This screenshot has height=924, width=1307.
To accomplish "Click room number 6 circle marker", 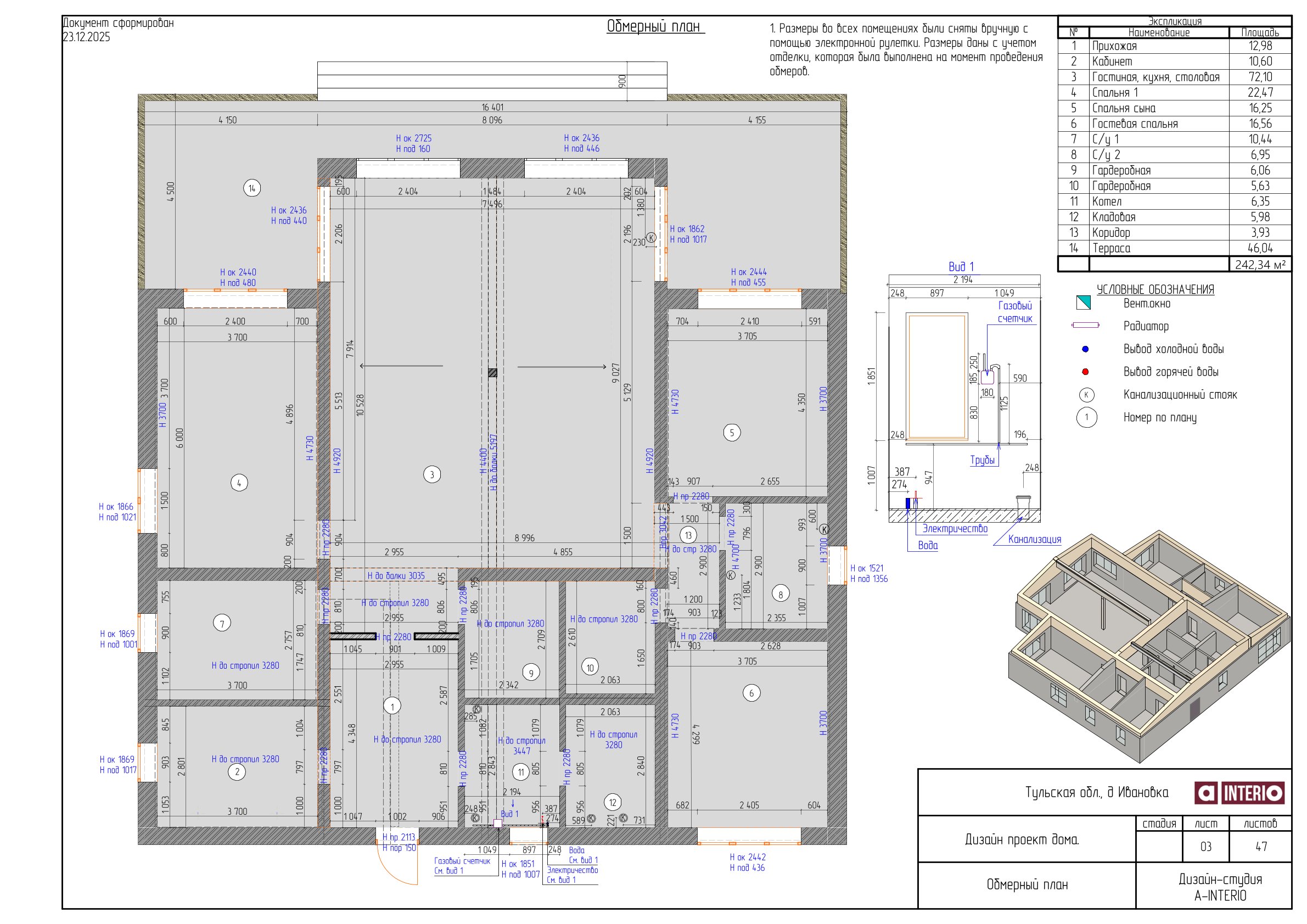I will coord(751,693).
